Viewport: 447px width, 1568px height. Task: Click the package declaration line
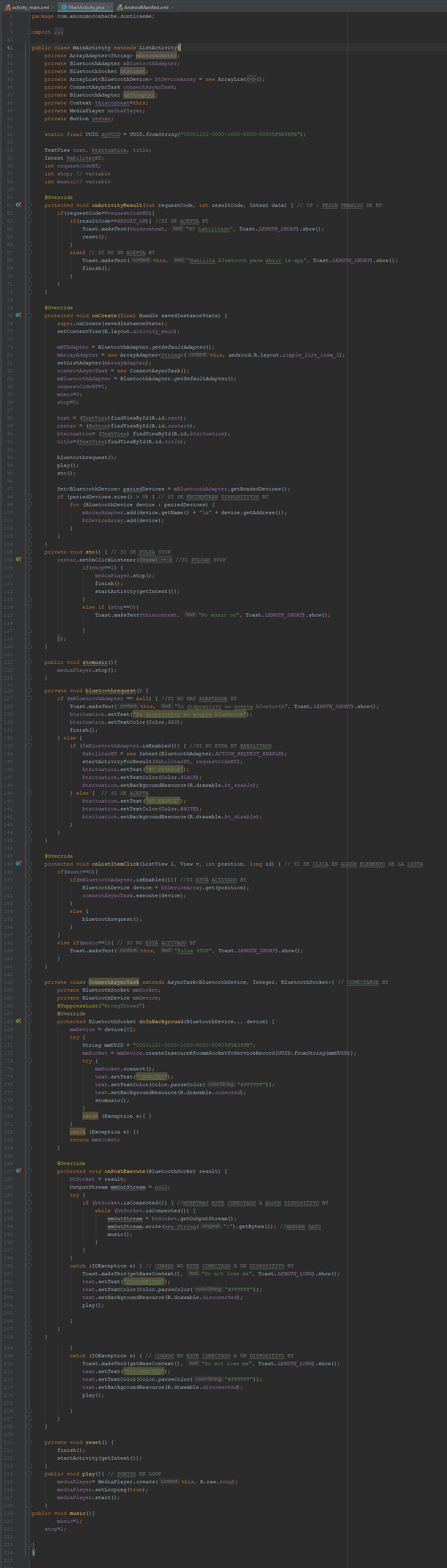(93, 17)
